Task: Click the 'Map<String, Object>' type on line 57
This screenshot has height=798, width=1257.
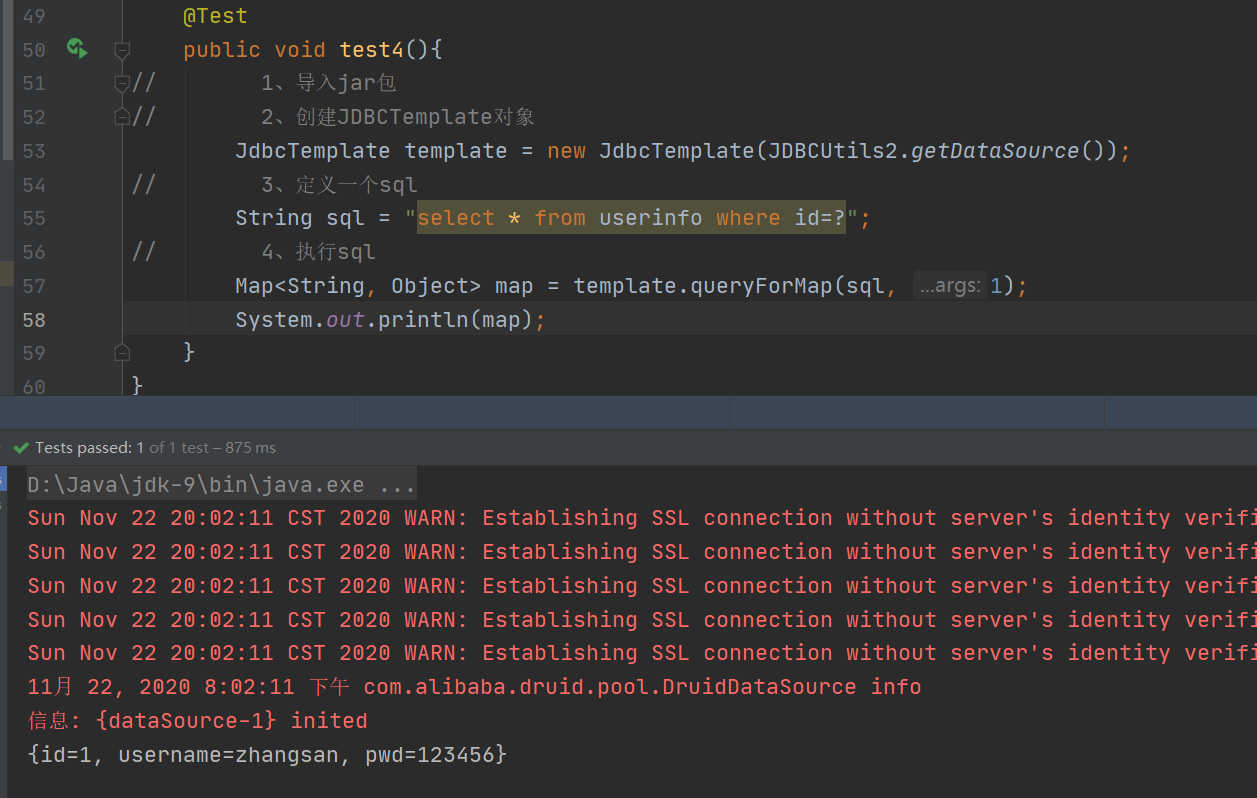Action: (x=358, y=286)
